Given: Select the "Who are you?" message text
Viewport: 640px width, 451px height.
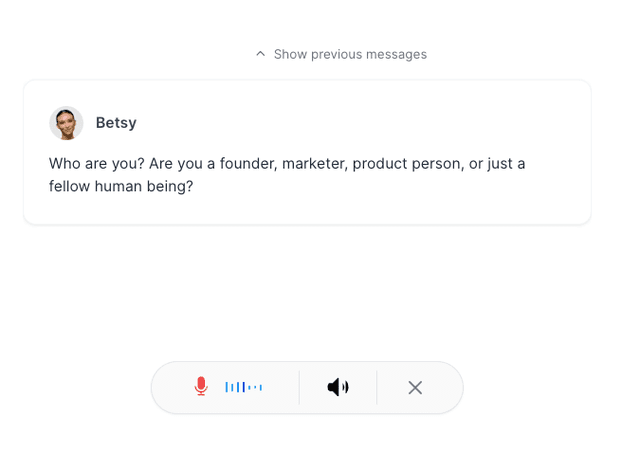Looking at the screenshot, I should [x=95, y=163].
